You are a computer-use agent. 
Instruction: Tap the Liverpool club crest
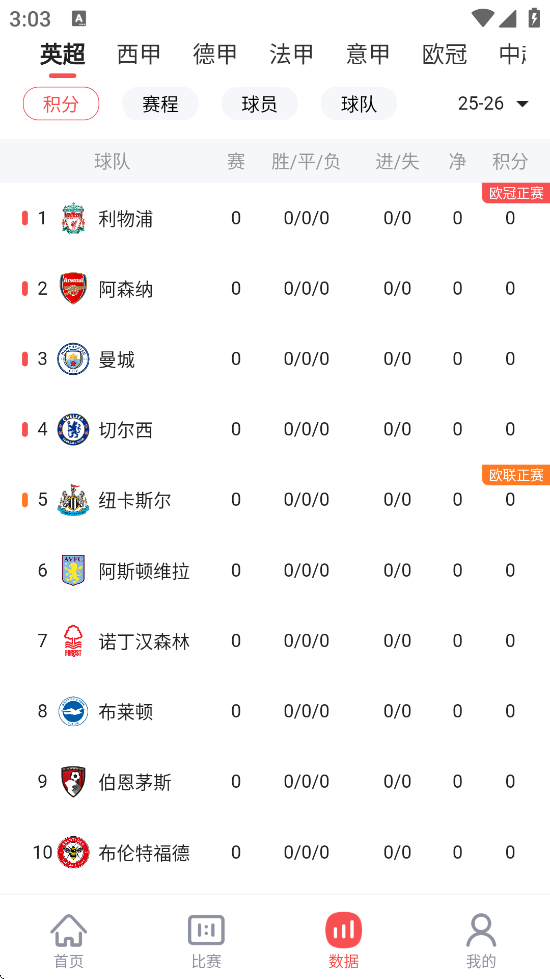[73, 218]
